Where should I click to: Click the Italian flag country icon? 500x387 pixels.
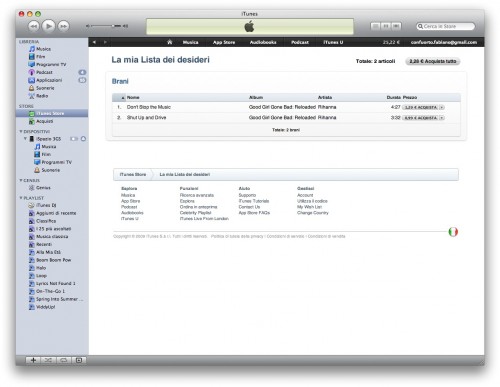click(x=453, y=232)
